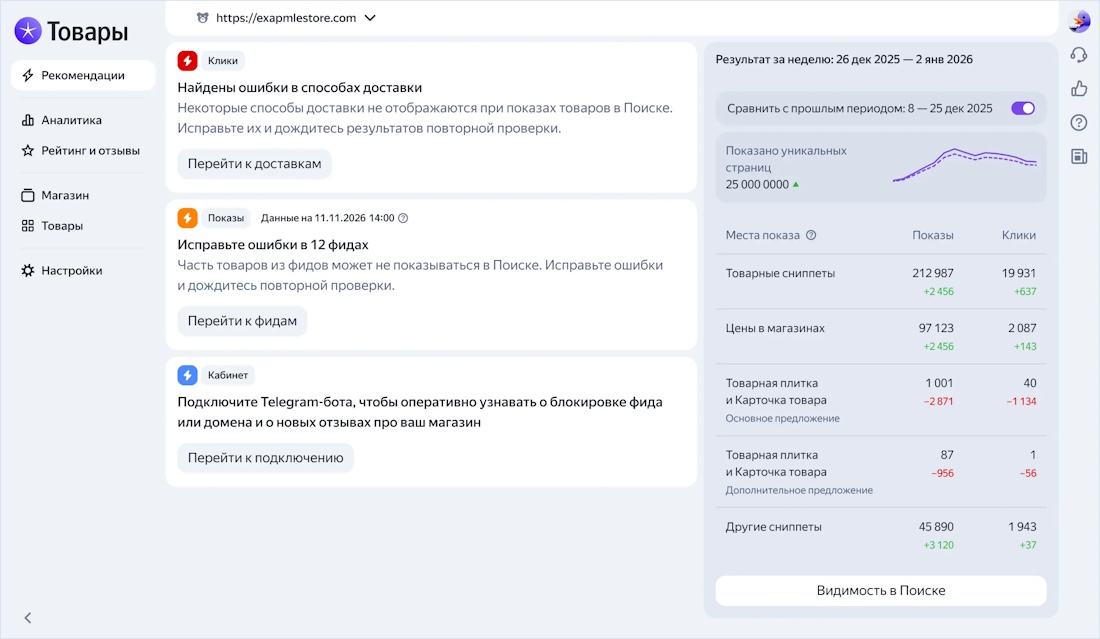Collapse the sidebar with the chevron arrow
Screen dimensions: 1100x639
(27, 618)
